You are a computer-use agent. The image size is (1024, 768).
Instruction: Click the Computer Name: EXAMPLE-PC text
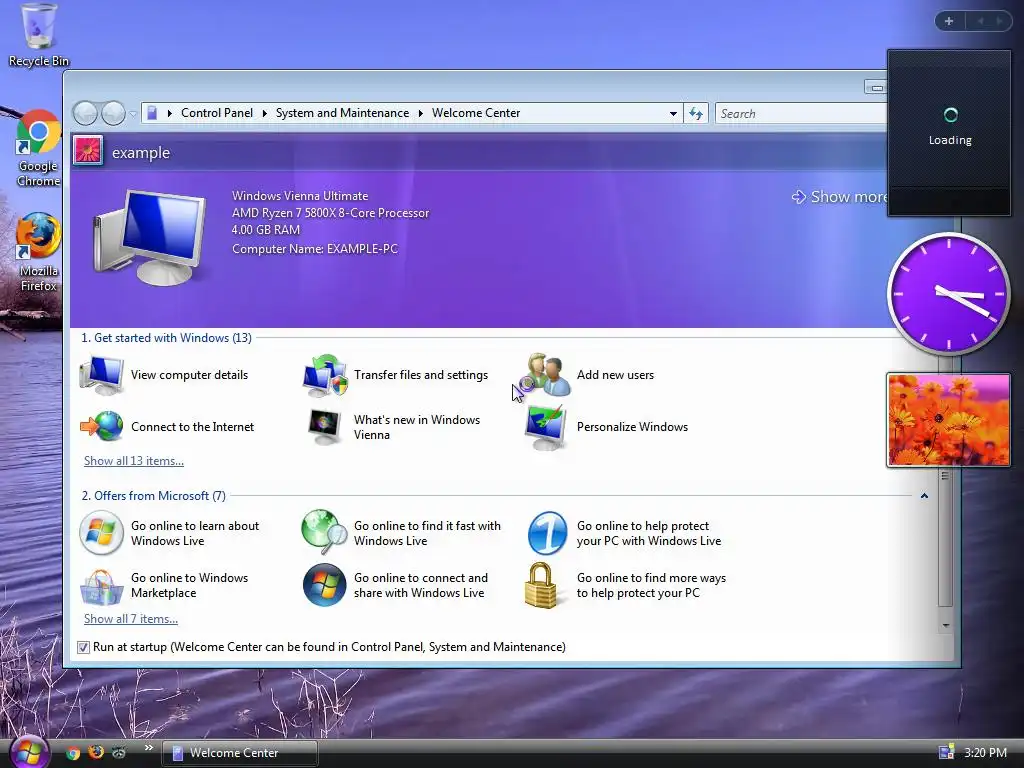pos(315,249)
